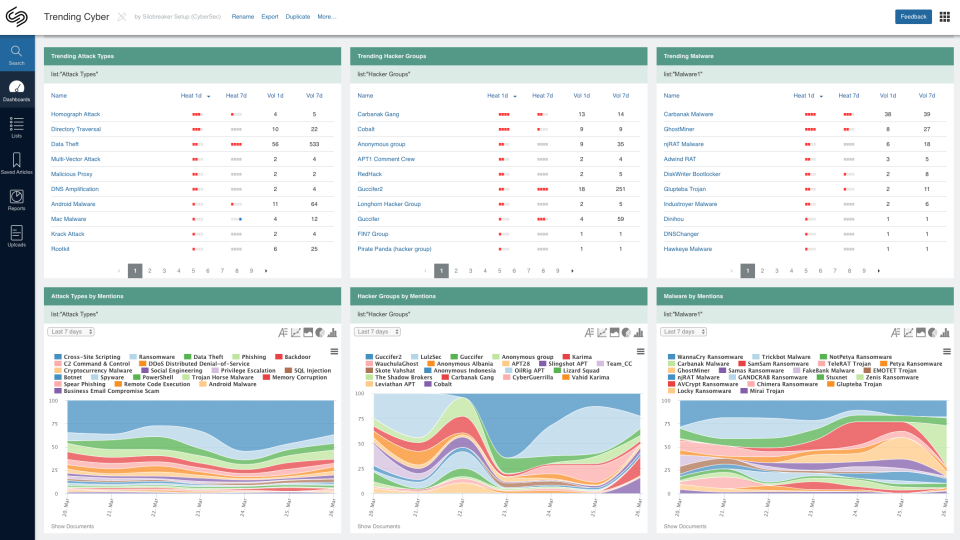The height and width of the screenshot is (540, 960).
Task: Click the Silobreaker logo icon
Action: tap(17, 17)
